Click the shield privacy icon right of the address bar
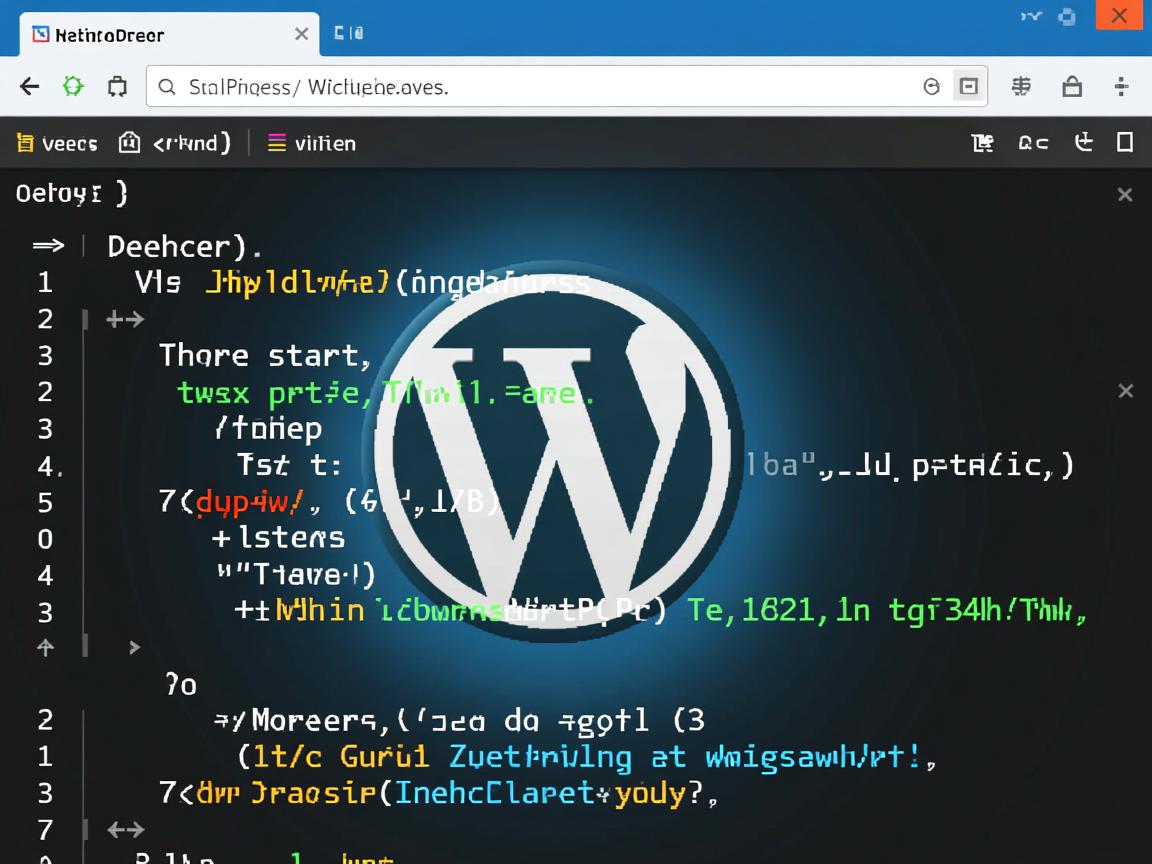Screen dimensions: 1152x864 [1072, 86]
